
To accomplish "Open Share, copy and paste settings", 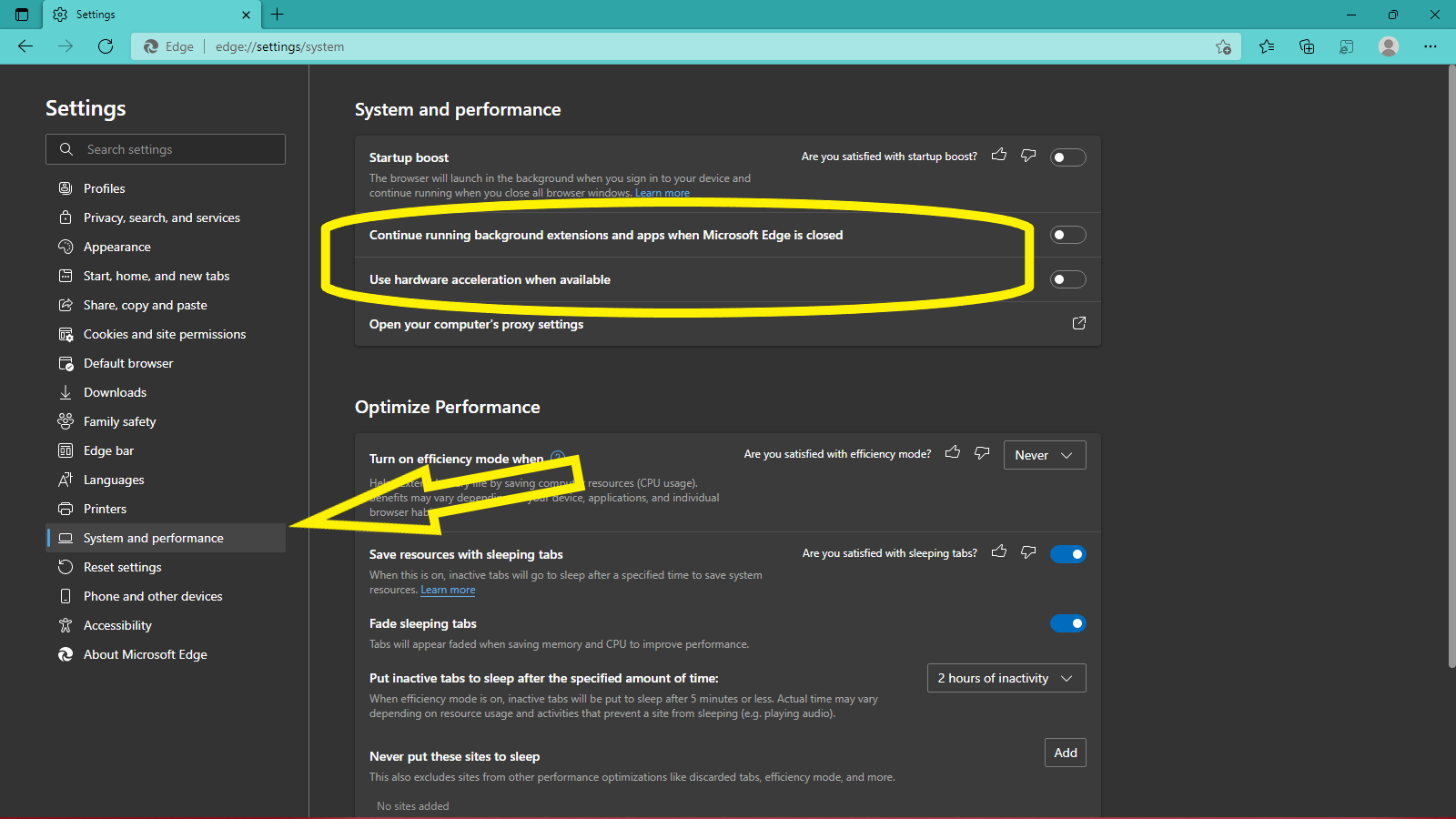I will tap(166, 305).
